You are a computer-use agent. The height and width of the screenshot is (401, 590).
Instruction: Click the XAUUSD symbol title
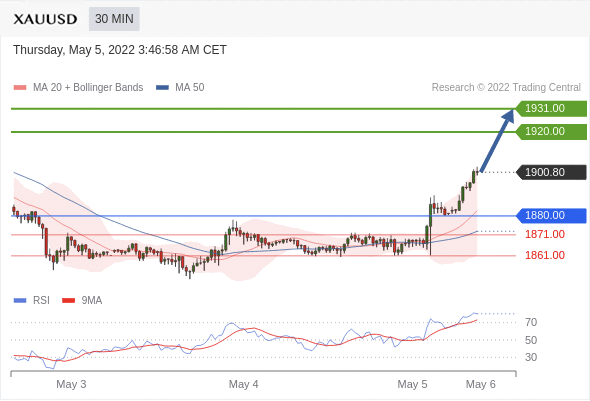point(45,19)
